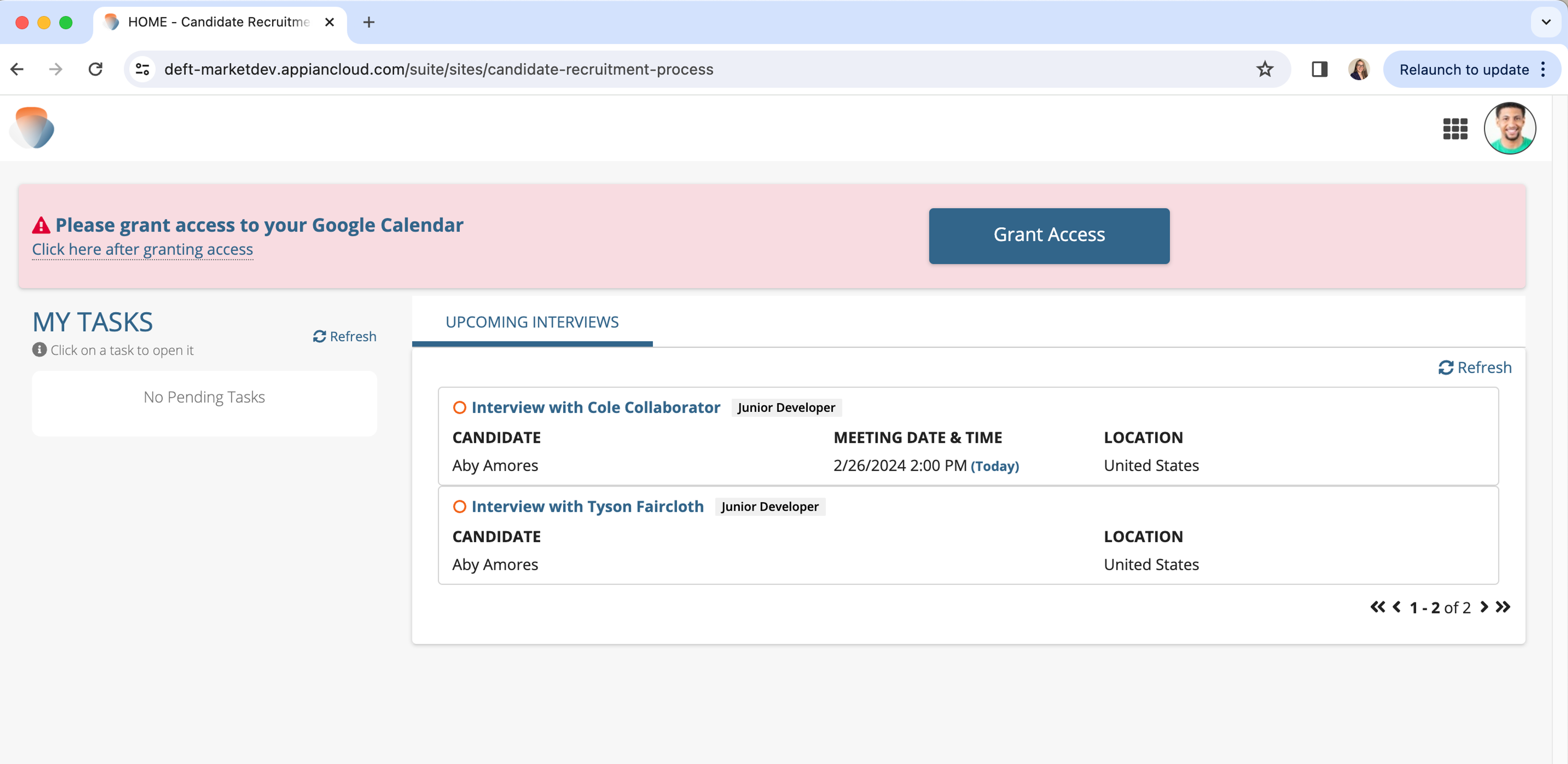
Task: Go to first page of interviews
Action: (x=1377, y=607)
